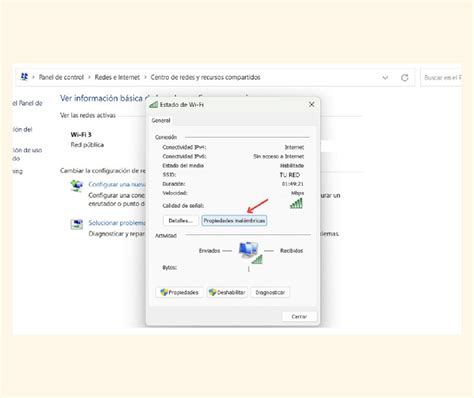
Task: Click the 'Red pública' text
Action: 87,145
